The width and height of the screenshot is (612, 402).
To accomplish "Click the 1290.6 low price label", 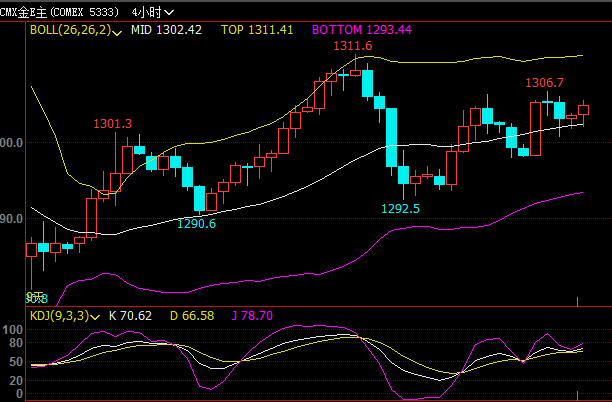I will coord(196,224).
